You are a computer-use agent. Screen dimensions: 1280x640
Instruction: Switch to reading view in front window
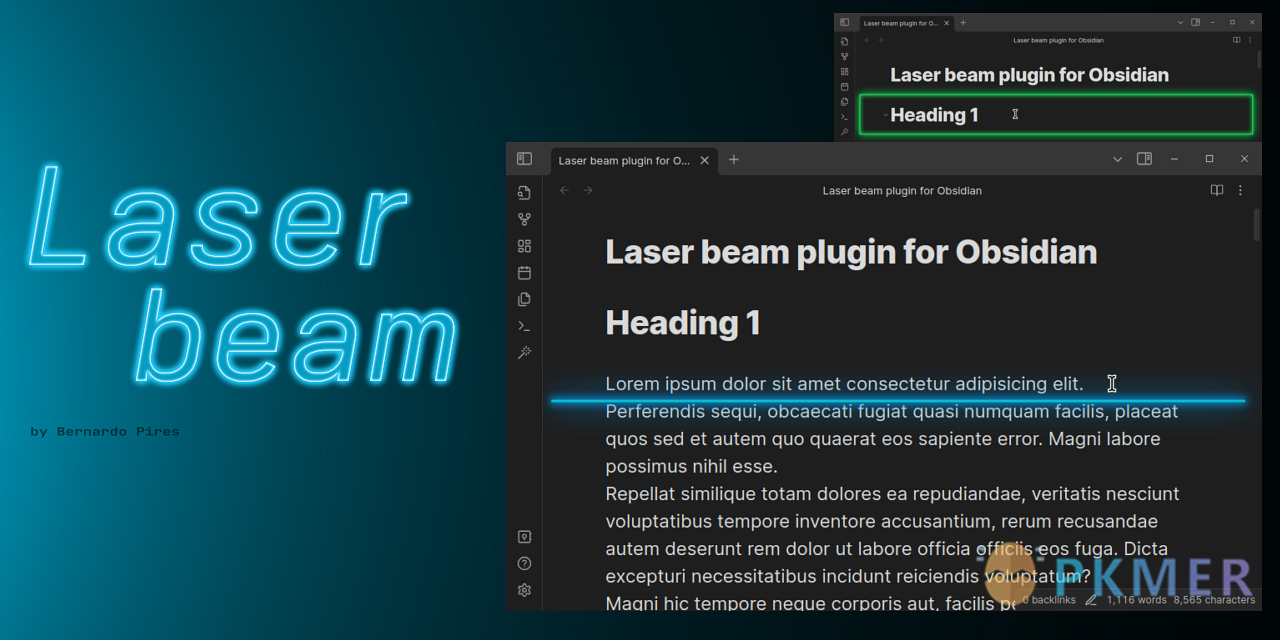(1217, 190)
